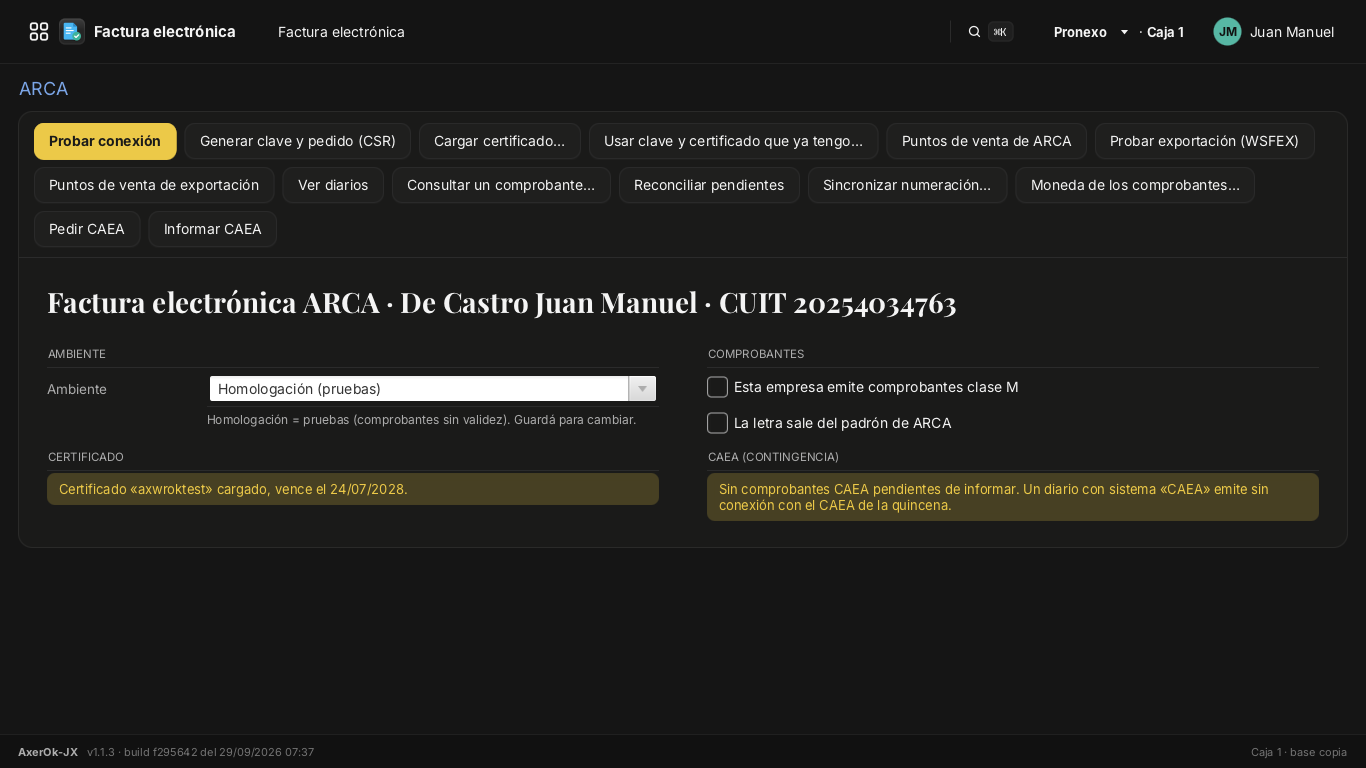Viewport: 1366px width, 768px height.
Task: Click the 'Caja 1' label in the header
Action: (1165, 32)
